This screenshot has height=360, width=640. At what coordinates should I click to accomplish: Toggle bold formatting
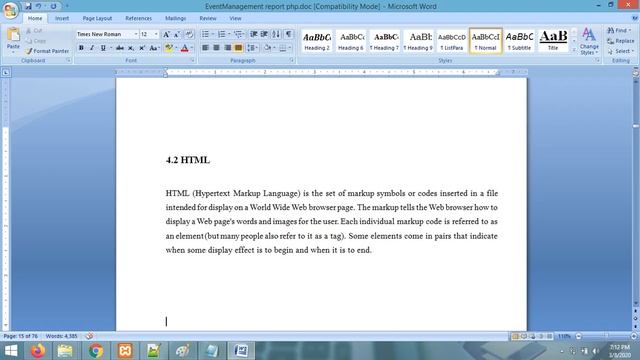pyautogui.click(x=81, y=48)
